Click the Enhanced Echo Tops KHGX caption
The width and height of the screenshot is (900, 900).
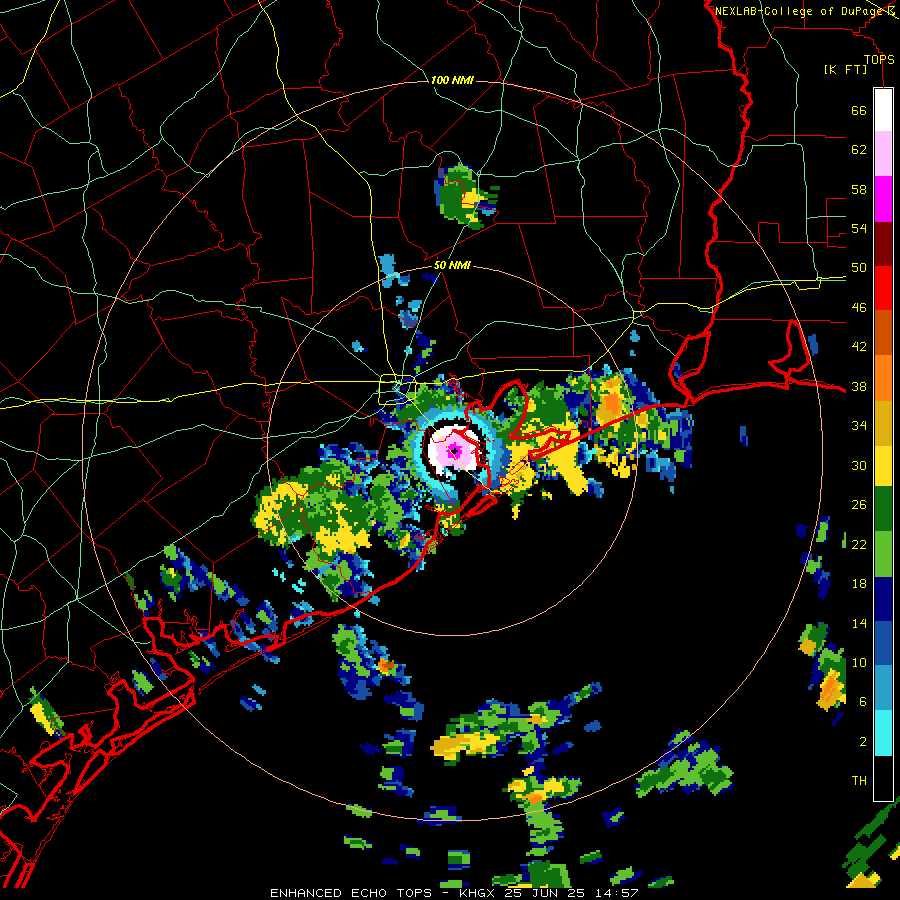pos(454,893)
